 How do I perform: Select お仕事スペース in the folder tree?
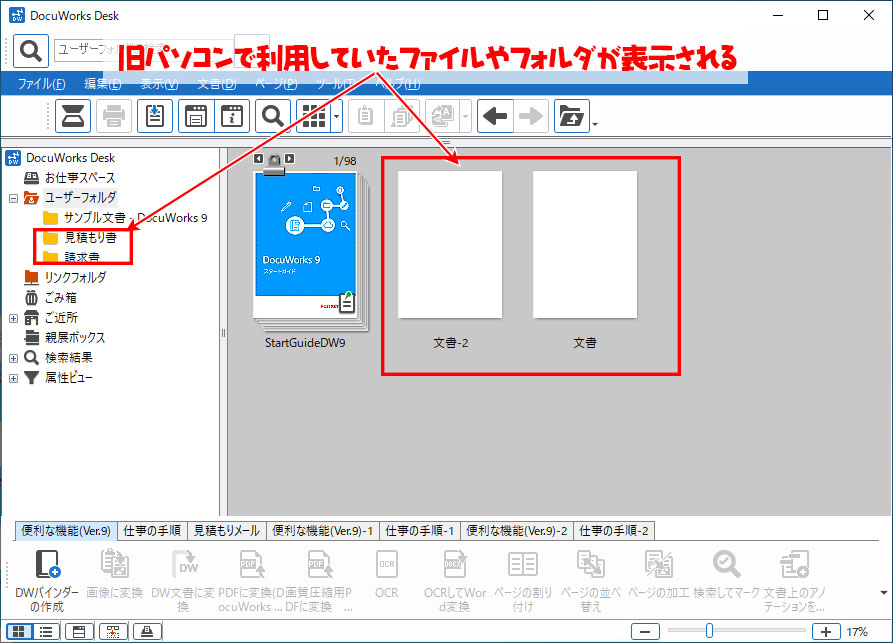(x=80, y=178)
